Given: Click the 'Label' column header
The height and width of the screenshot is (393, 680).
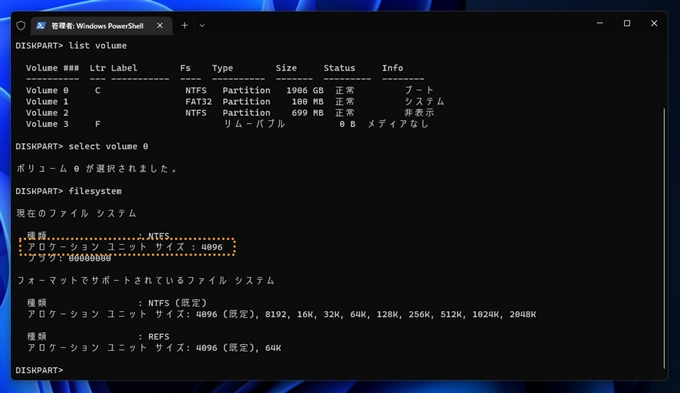Looking at the screenshot, I should pos(124,68).
